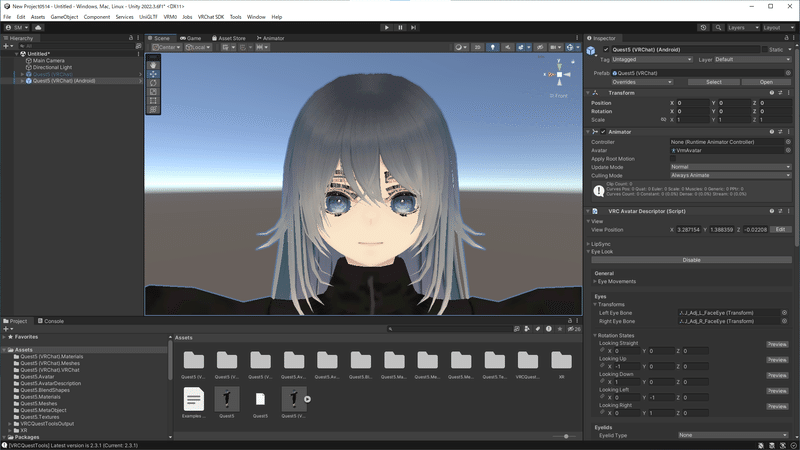Select the Transform tool in scene toolbar

coord(153,109)
